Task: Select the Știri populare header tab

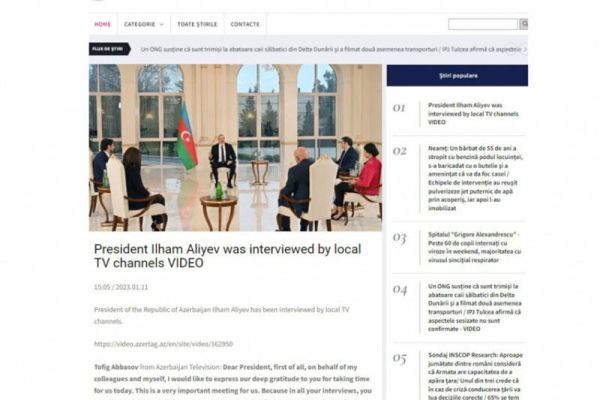Action: point(457,75)
